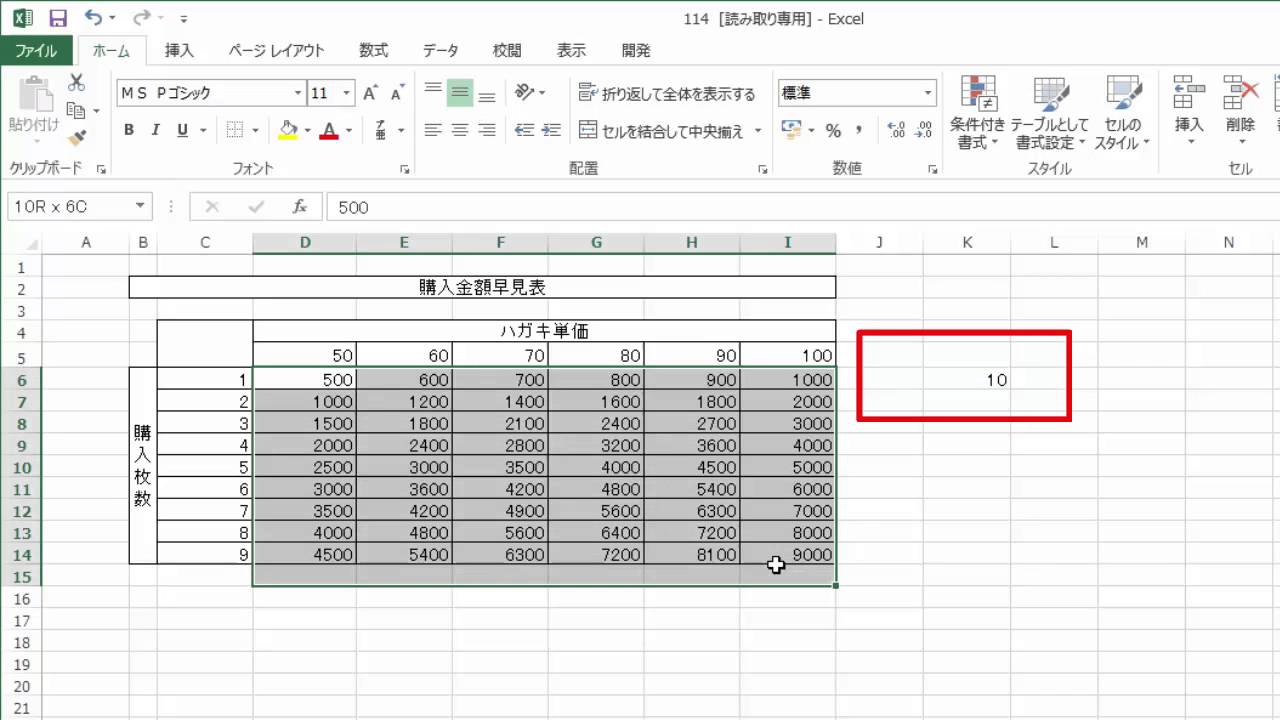1280x720 pixels.
Task: Click the Copy icon in clipboard group
Action: click(77, 110)
